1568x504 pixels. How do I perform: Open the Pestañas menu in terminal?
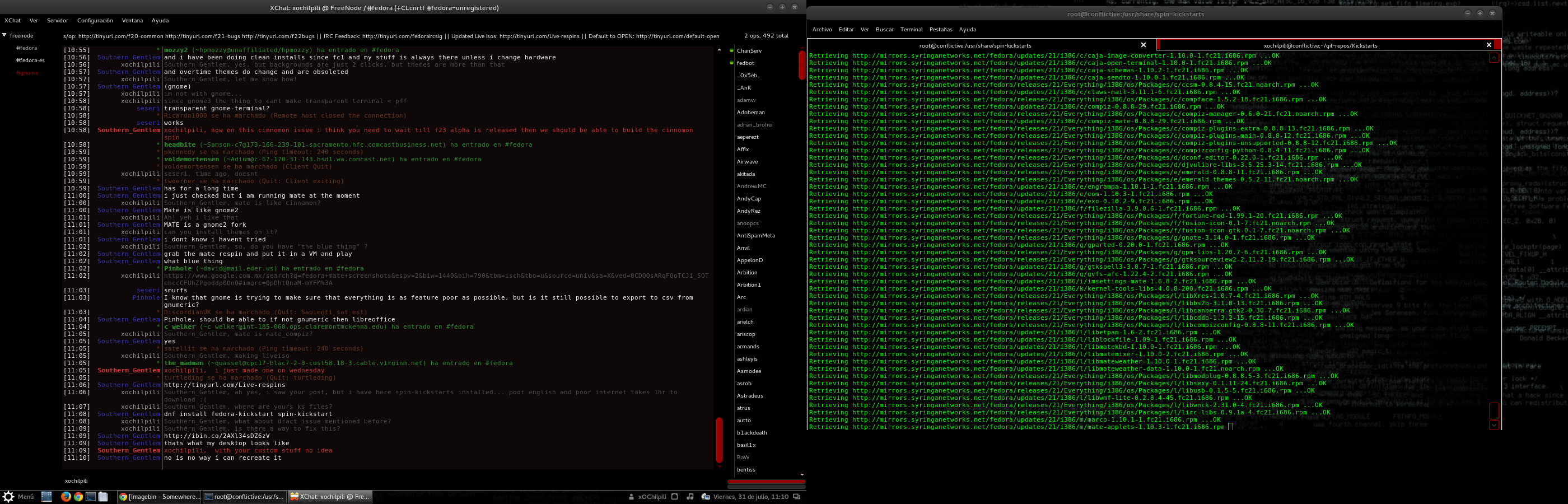[940, 29]
